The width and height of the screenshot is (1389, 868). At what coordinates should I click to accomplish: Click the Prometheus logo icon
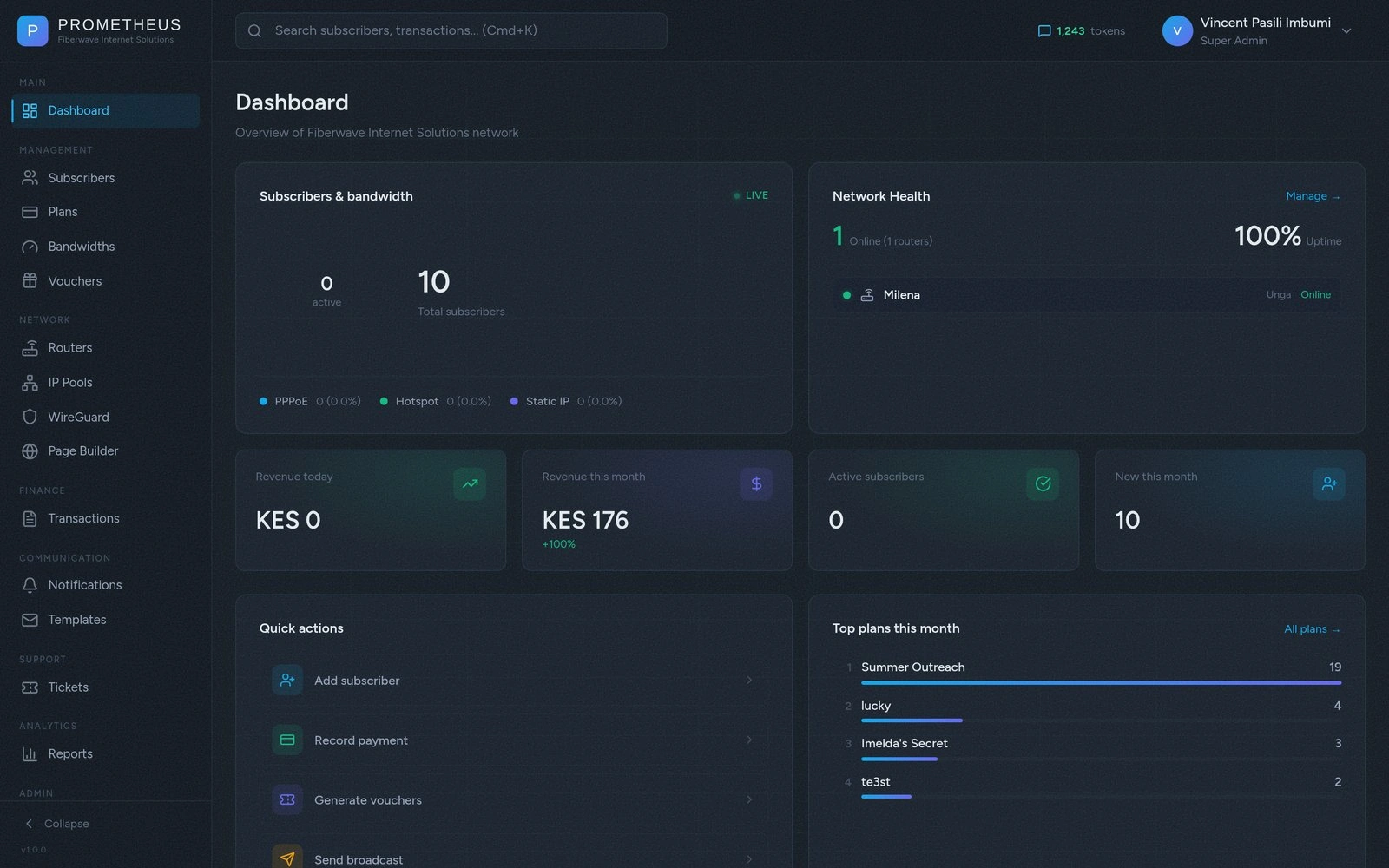pyautogui.click(x=32, y=31)
